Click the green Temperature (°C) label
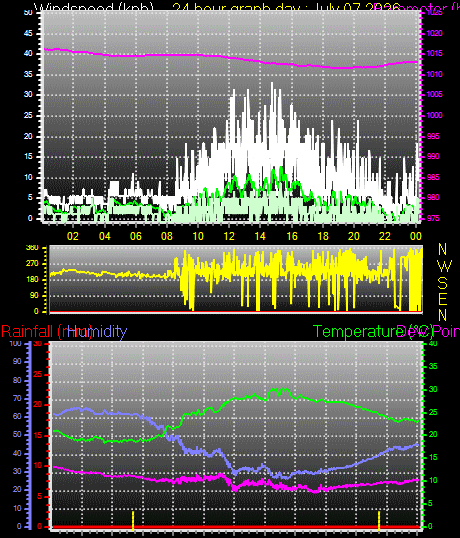 coord(373,332)
